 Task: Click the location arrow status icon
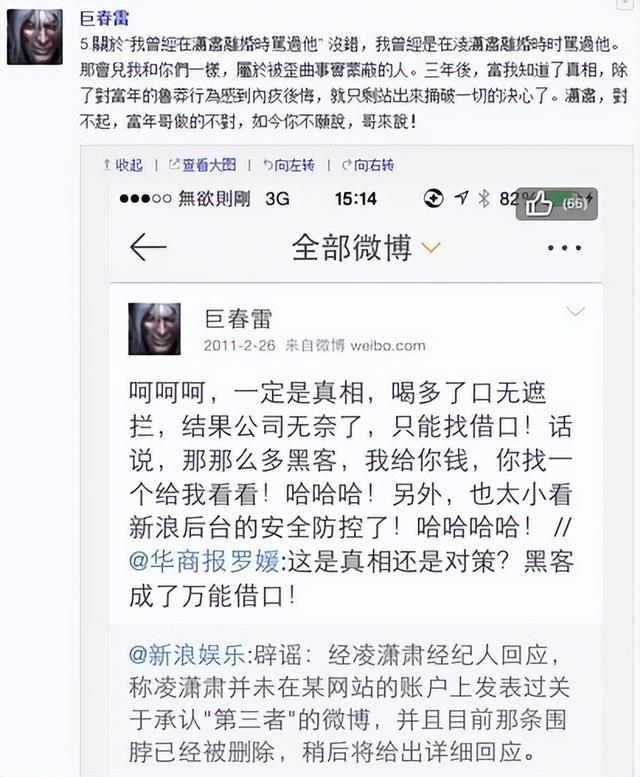[x=461, y=198]
